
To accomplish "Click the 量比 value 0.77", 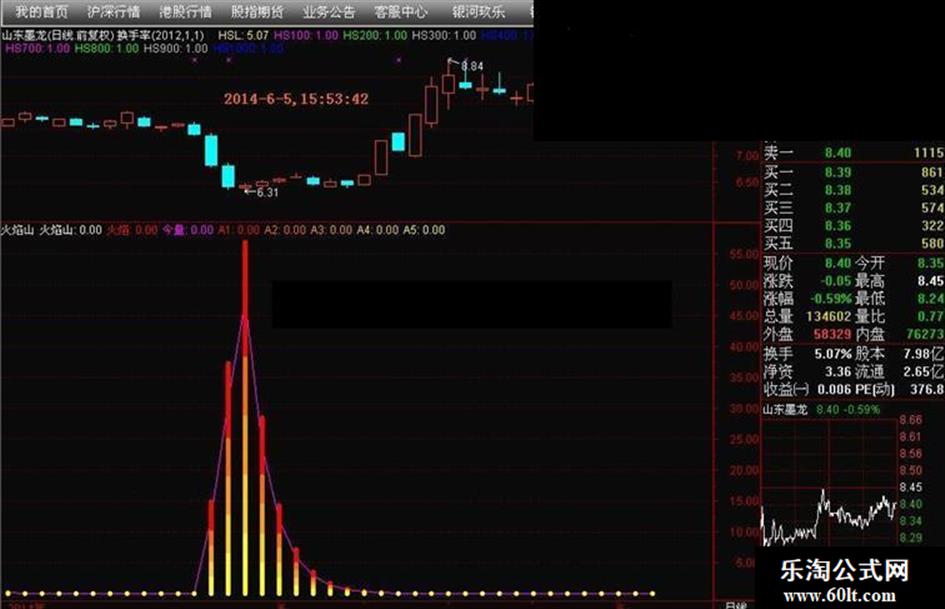I will [x=931, y=317].
